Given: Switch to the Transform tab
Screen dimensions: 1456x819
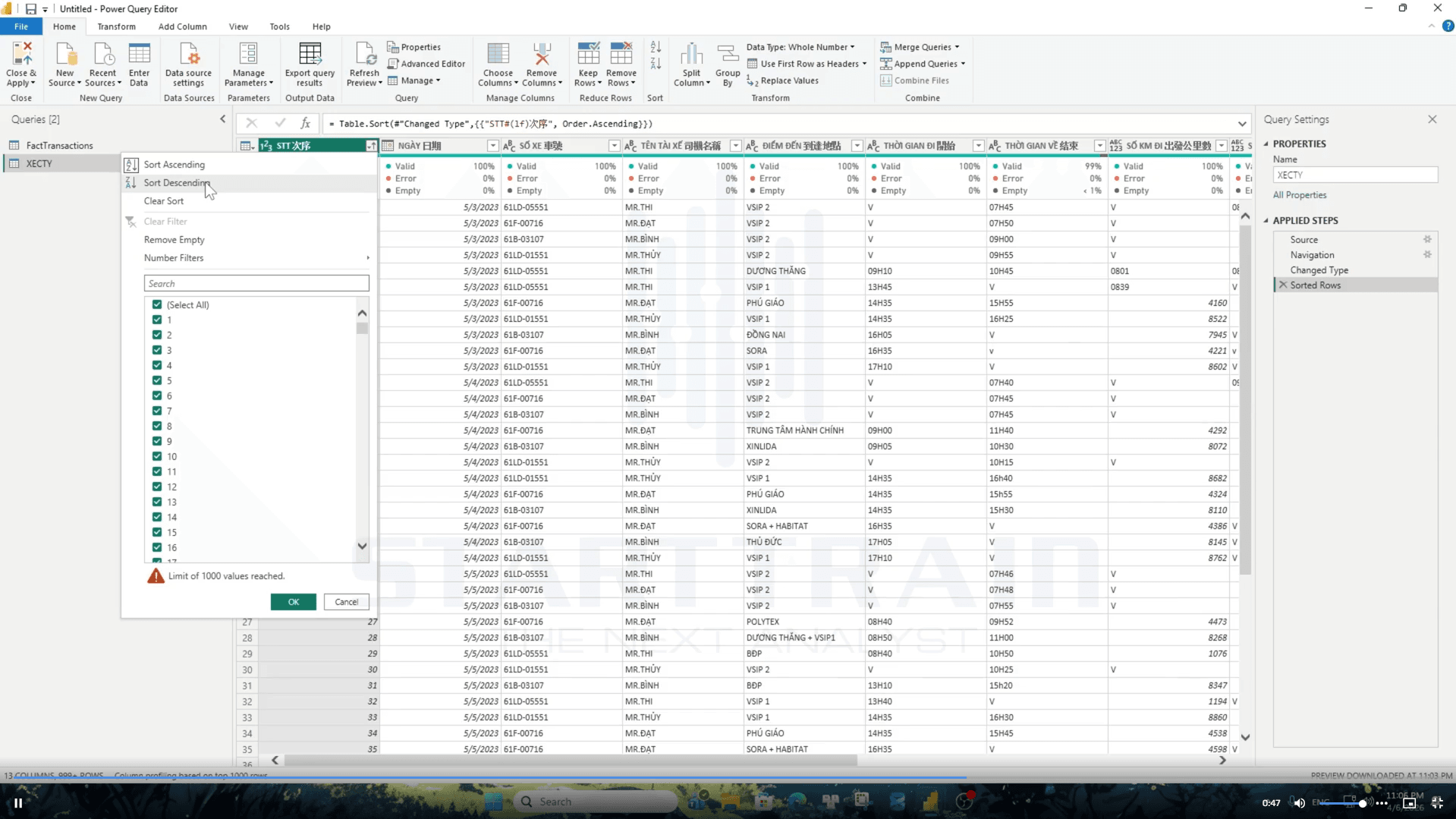Looking at the screenshot, I should 116,27.
